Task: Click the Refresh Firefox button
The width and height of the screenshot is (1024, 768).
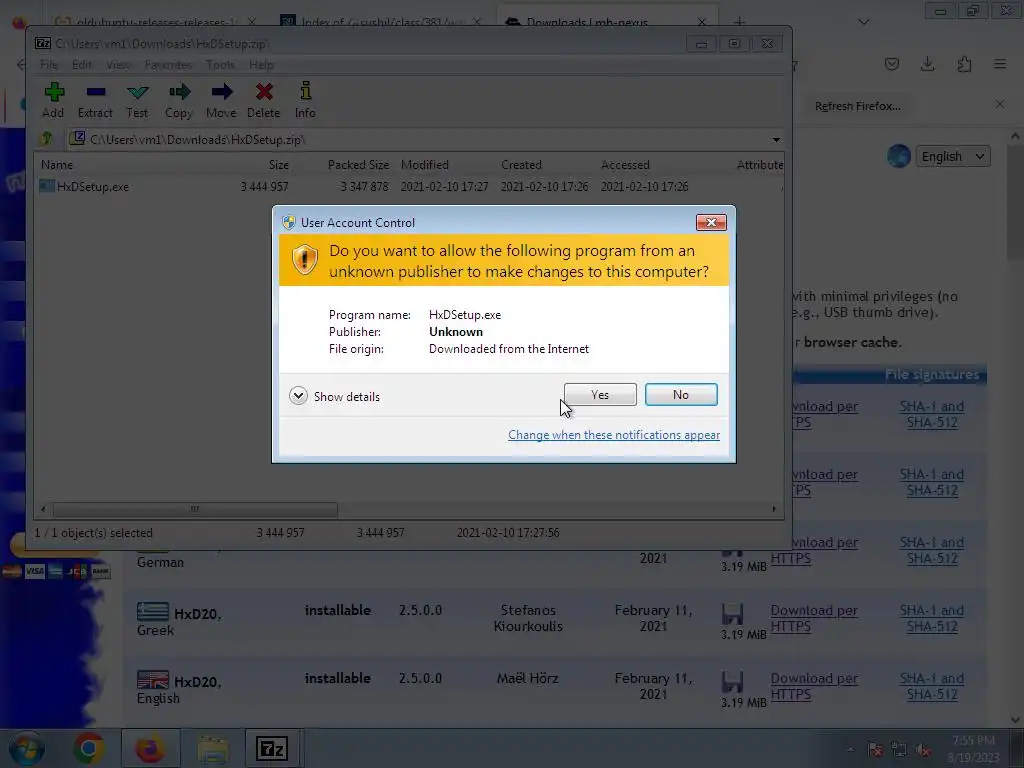Action: click(x=857, y=106)
